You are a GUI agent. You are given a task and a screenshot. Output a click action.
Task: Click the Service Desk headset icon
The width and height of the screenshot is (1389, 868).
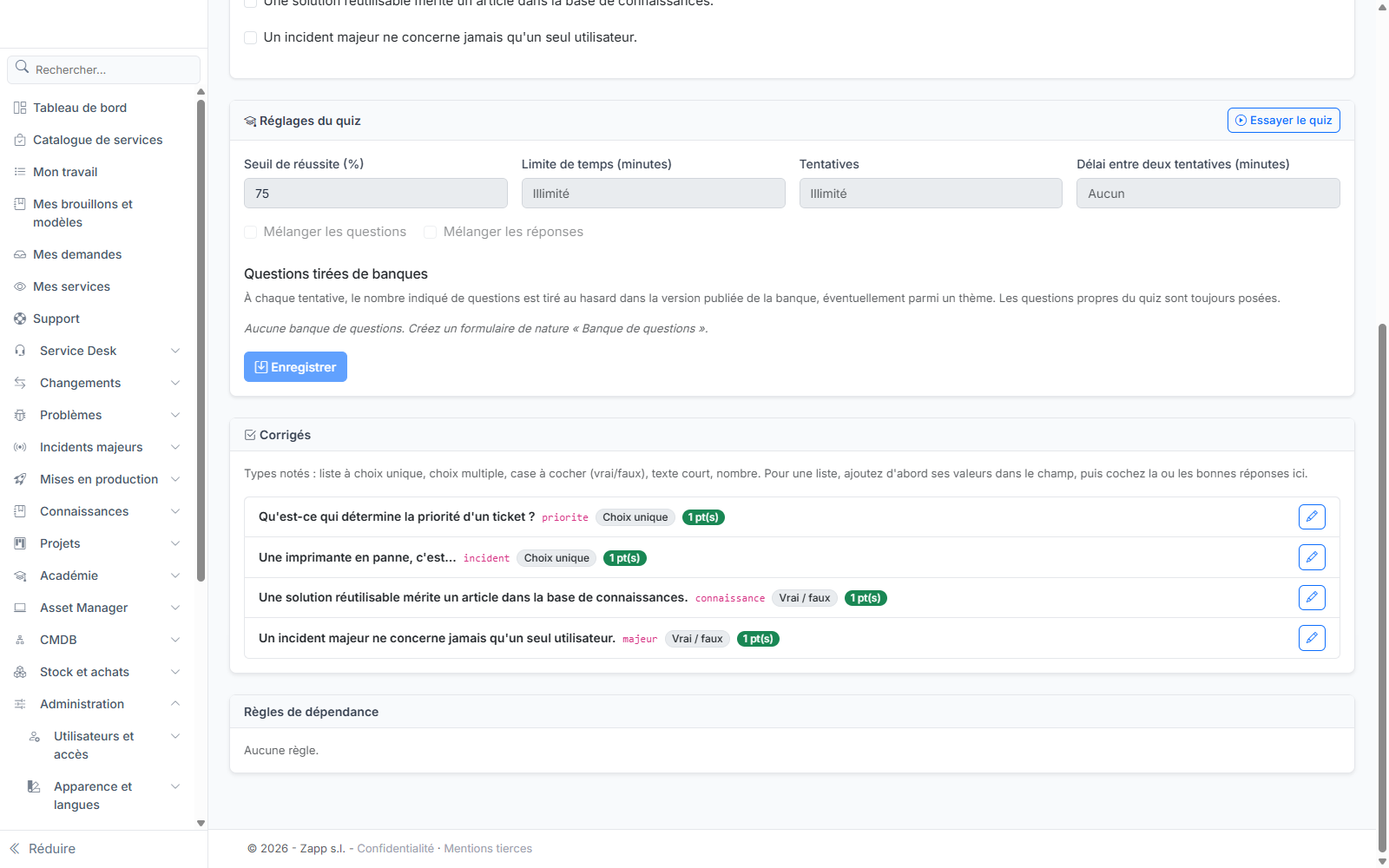(x=20, y=351)
